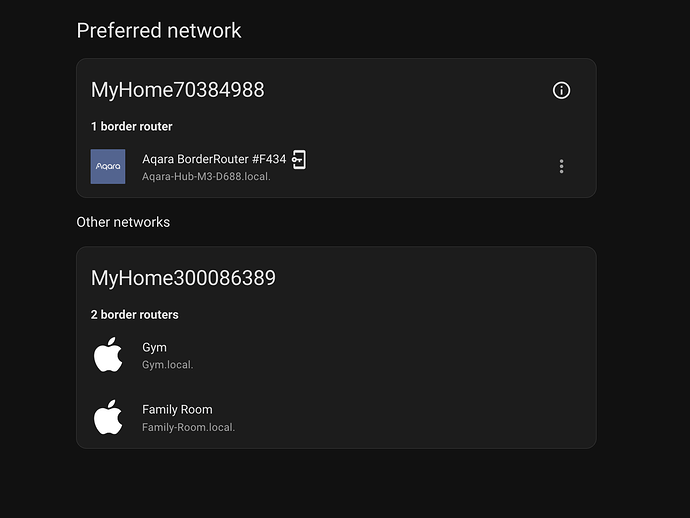This screenshot has height=518, width=690.
Task: Select the Aqara BorderRouter #F434 name
Action: pos(214,159)
